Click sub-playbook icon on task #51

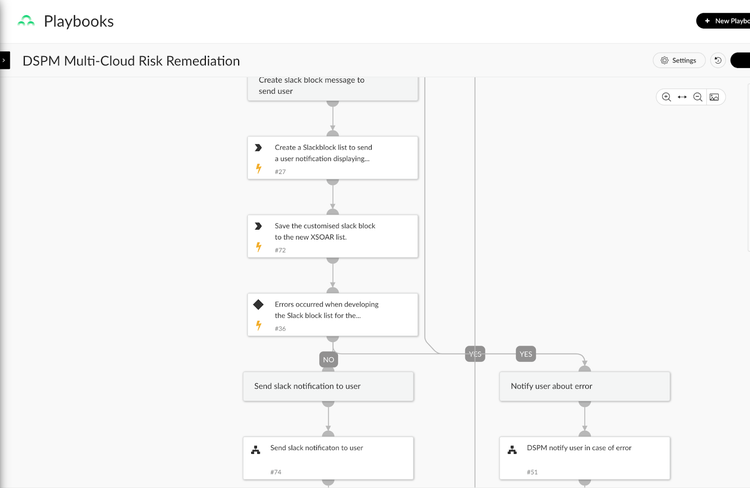[512, 450]
